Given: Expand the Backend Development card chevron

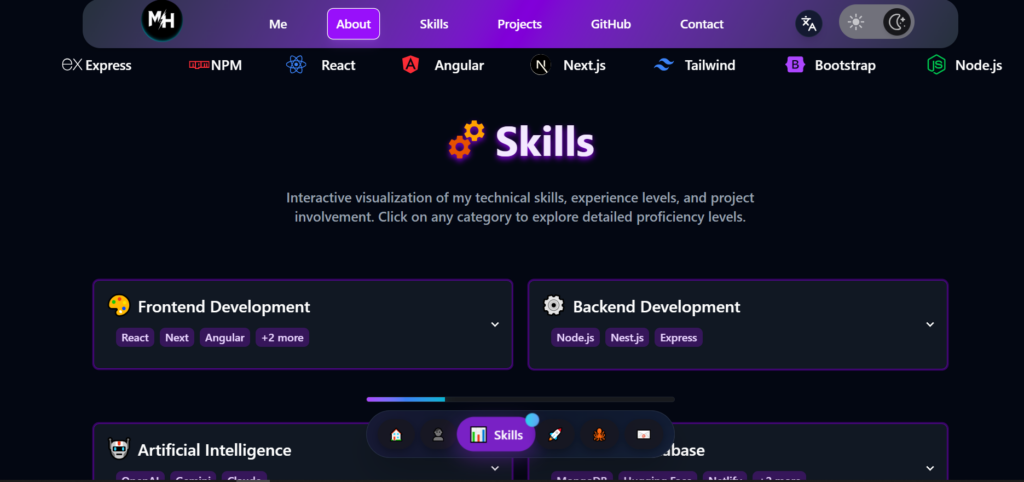Looking at the screenshot, I should [x=930, y=325].
